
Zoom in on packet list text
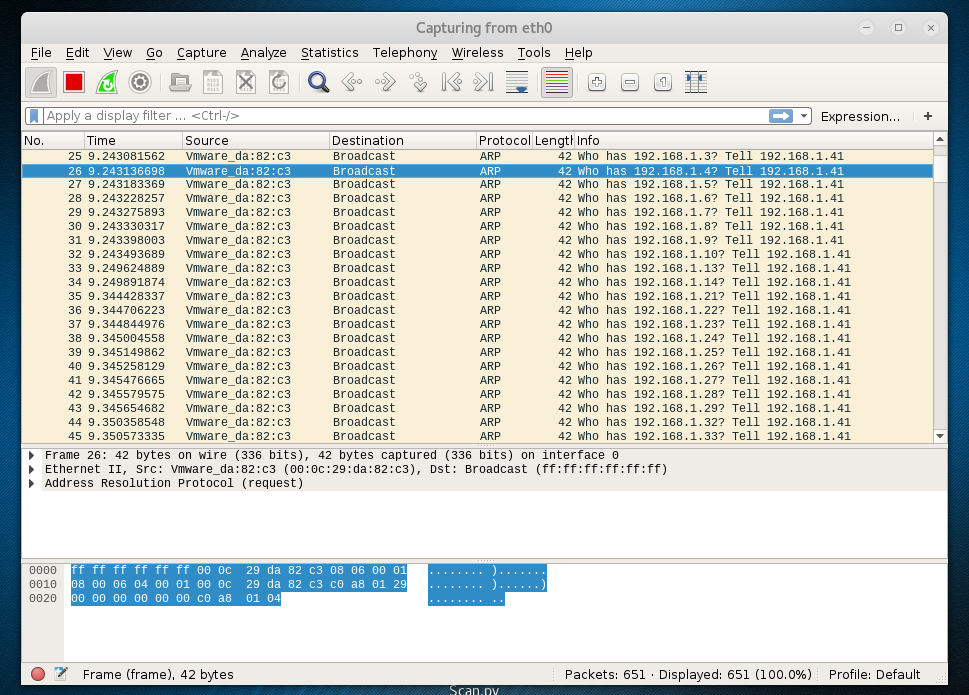[x=596, y=82]
